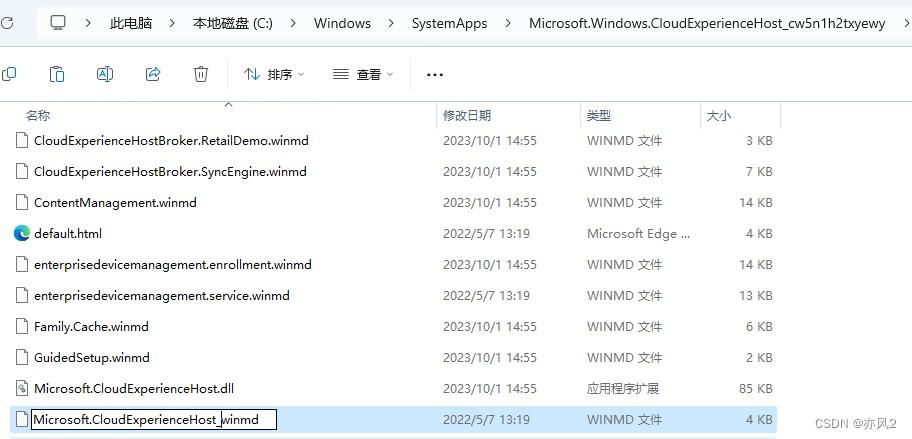This screenshot has height=439, width=912.
Task: Sort by the 大小 column header
Action: pyautogui.click(x=718, y=116)
